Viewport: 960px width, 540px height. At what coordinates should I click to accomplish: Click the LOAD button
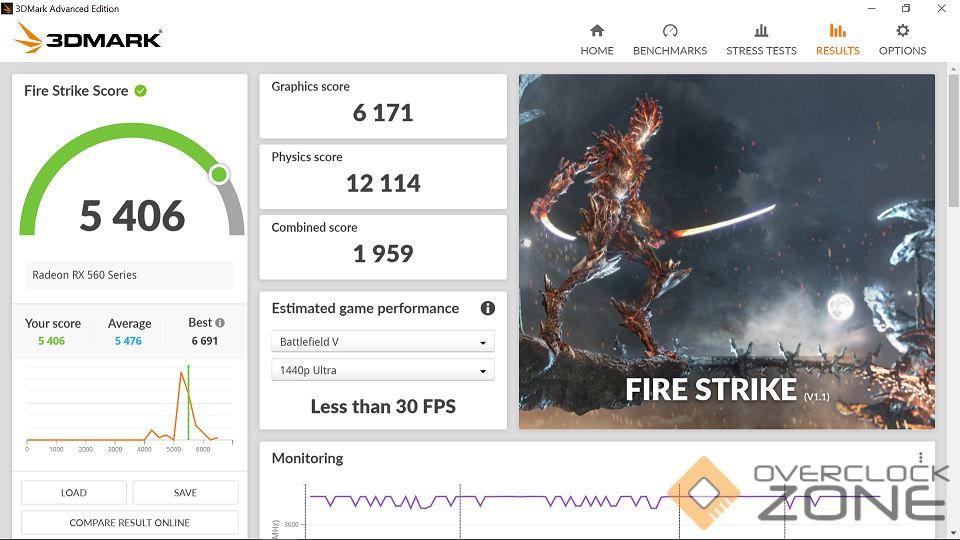coord(73,492)
